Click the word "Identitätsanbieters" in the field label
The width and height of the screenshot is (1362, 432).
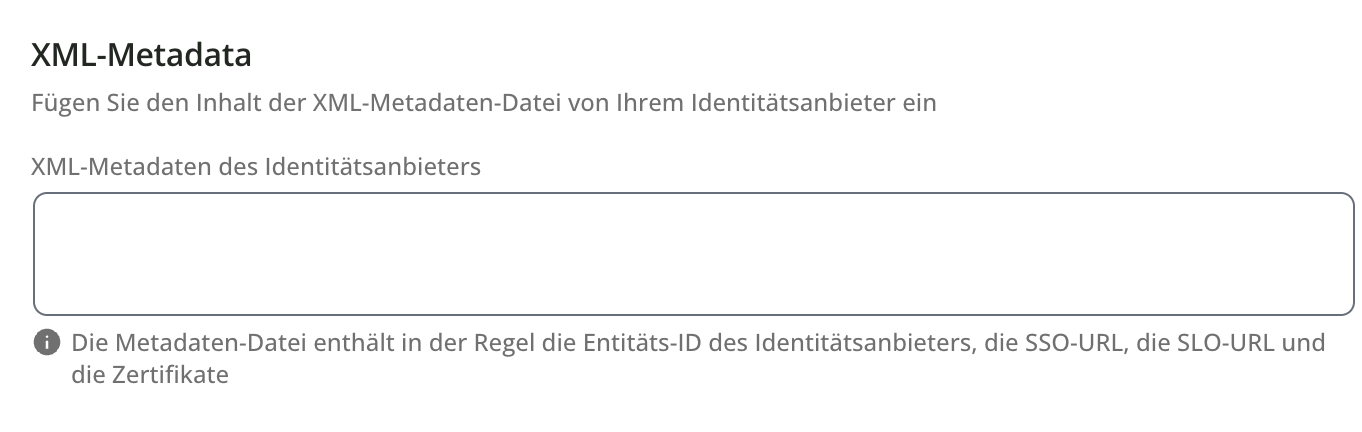click(371, 167)
